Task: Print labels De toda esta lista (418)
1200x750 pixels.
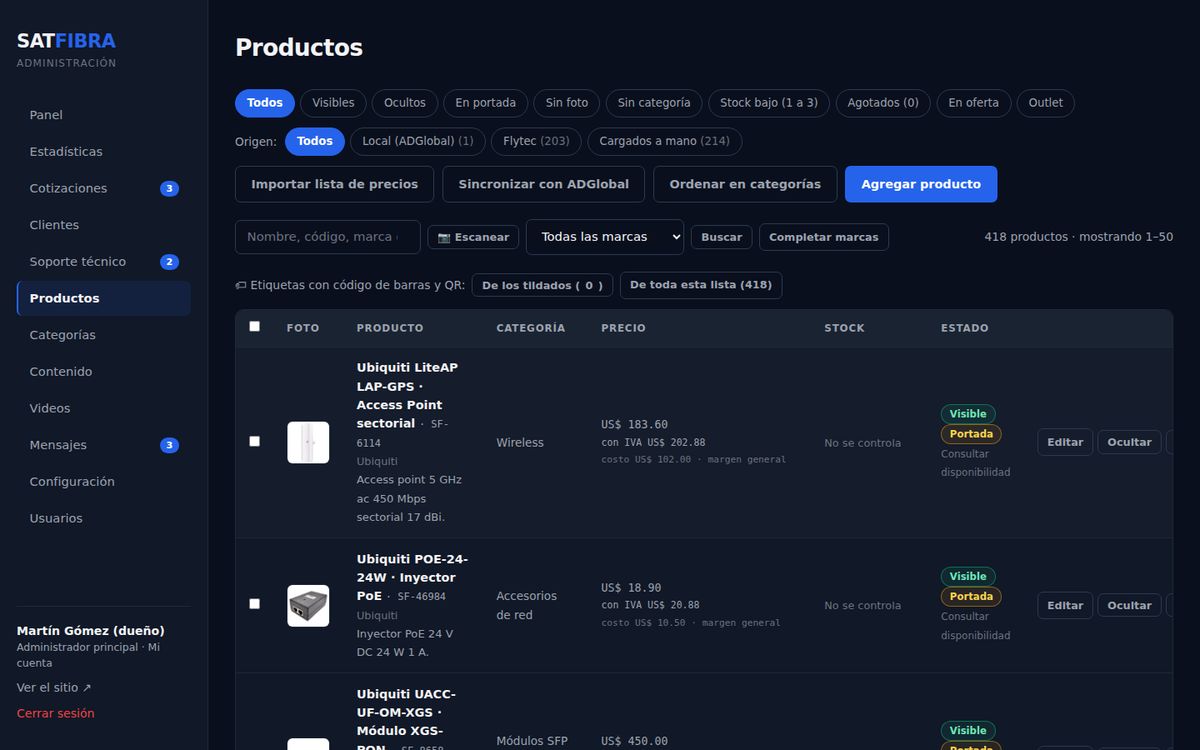Action: (701, 285)
